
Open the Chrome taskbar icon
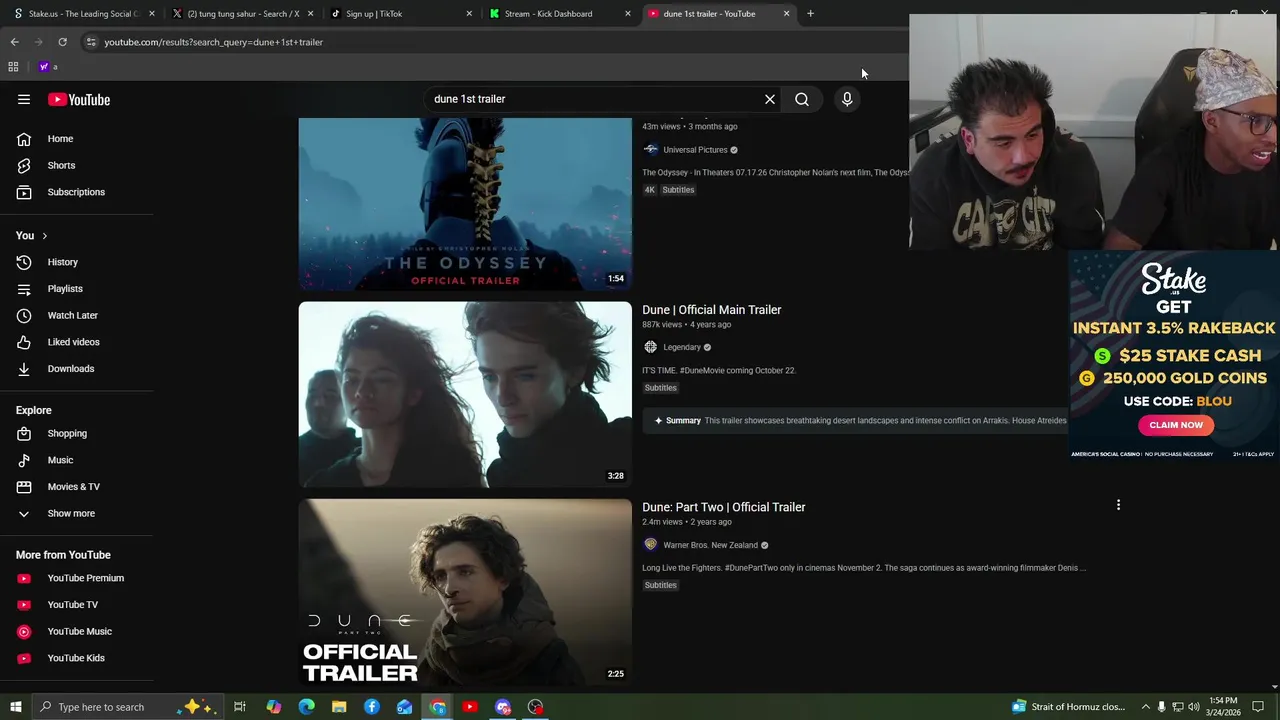point(438,707)
